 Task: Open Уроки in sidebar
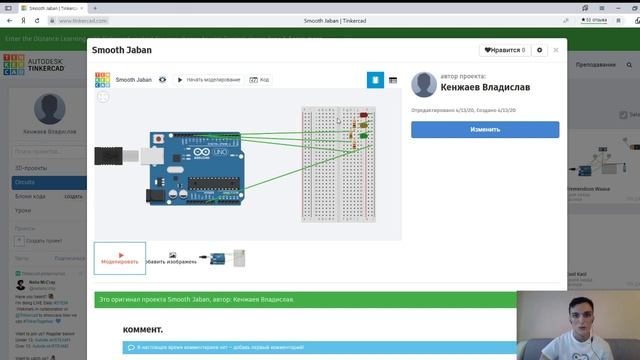click(23, 211)
